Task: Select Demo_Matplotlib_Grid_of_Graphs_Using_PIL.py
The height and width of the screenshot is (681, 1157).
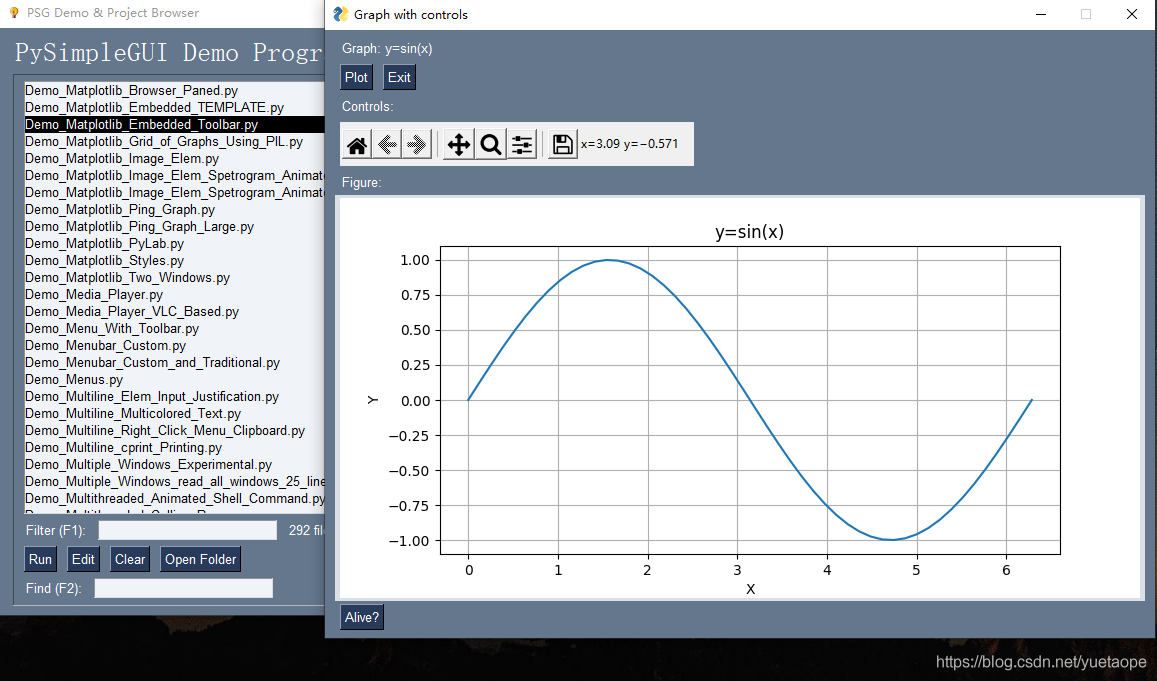Action: click(x=174, y=142)
